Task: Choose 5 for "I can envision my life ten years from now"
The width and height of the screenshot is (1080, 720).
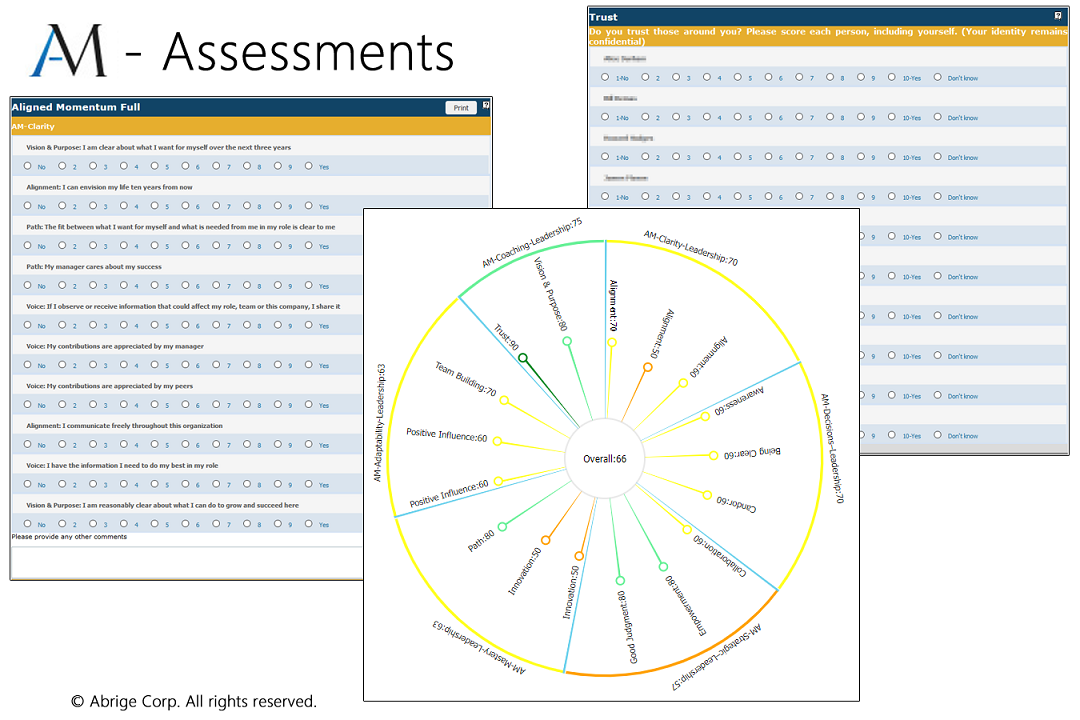Action: [154, 205]
